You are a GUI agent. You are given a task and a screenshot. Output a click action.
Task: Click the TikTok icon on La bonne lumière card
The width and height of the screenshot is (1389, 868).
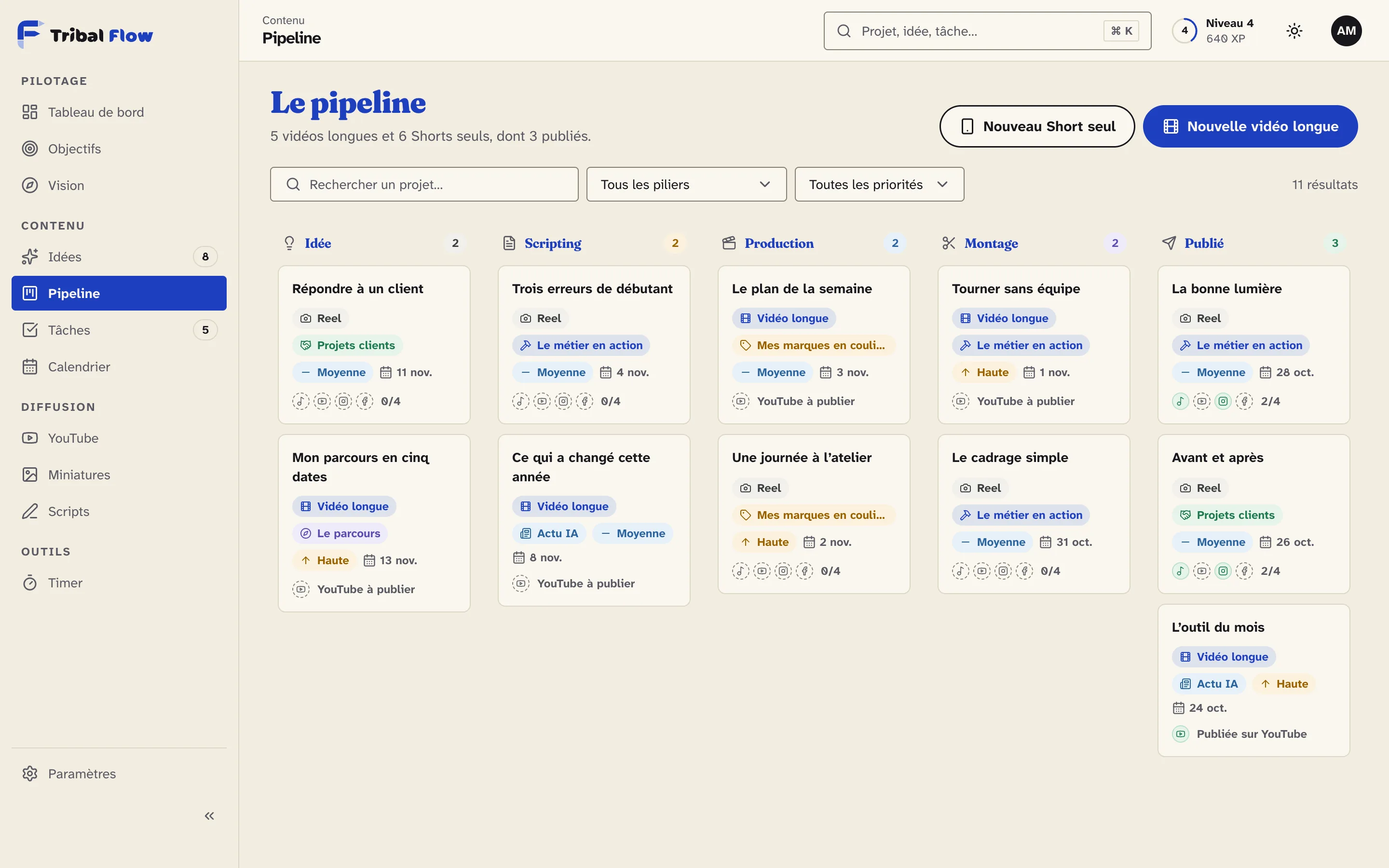1180,401
